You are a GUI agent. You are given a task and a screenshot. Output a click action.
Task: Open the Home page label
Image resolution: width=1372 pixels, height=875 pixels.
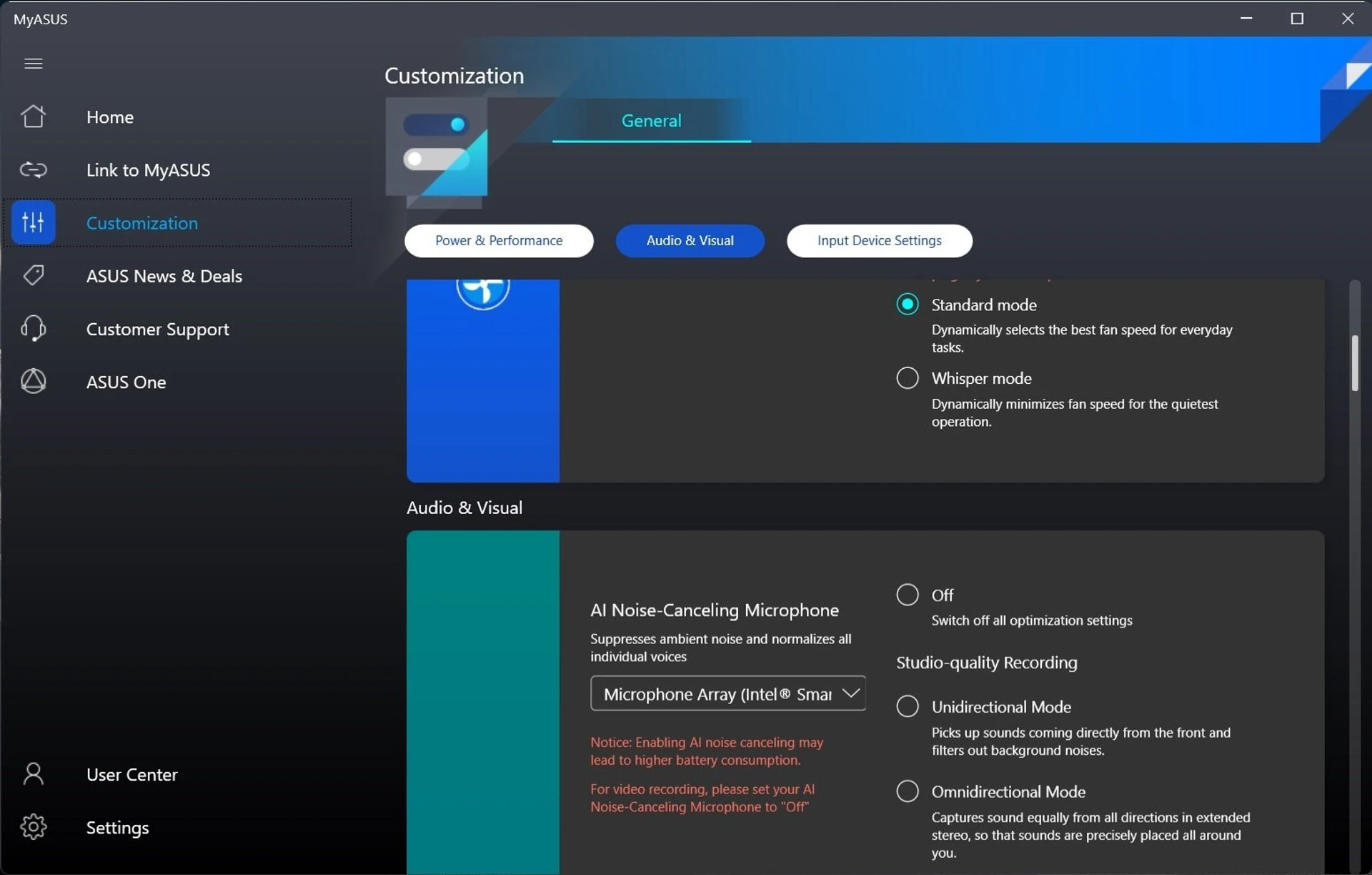tap(110, 117)
